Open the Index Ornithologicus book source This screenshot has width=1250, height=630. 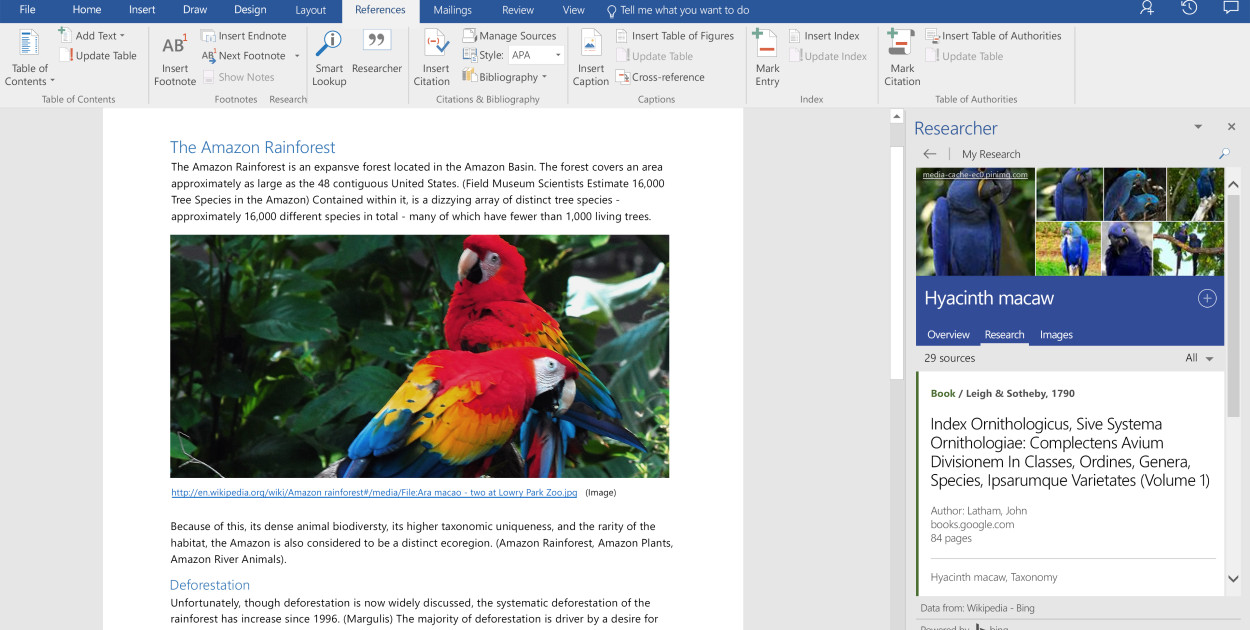point(1070,452)
